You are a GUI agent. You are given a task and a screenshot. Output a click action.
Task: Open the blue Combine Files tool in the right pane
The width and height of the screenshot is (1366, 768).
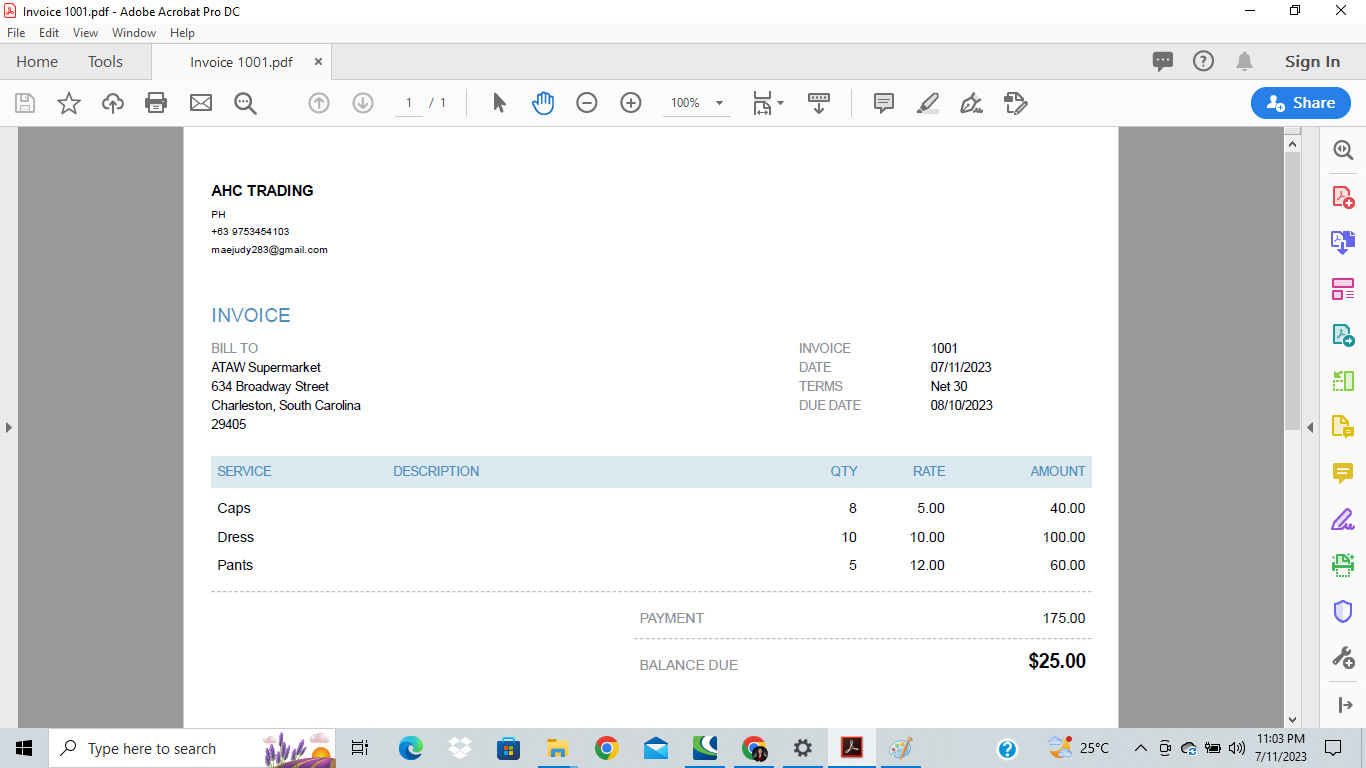click(1343, 242)
